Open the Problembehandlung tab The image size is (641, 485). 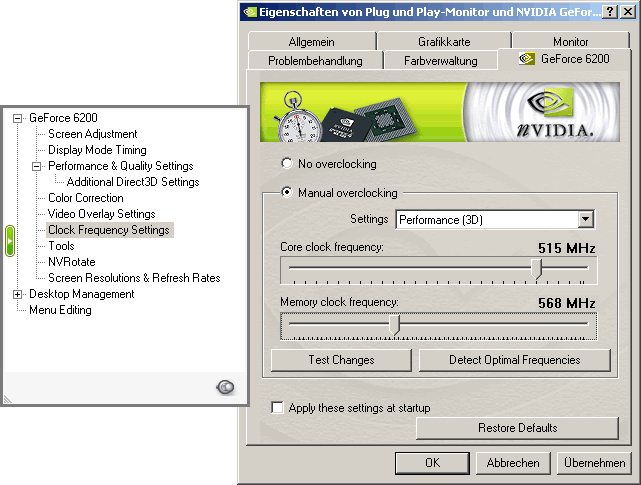(315, 61)
